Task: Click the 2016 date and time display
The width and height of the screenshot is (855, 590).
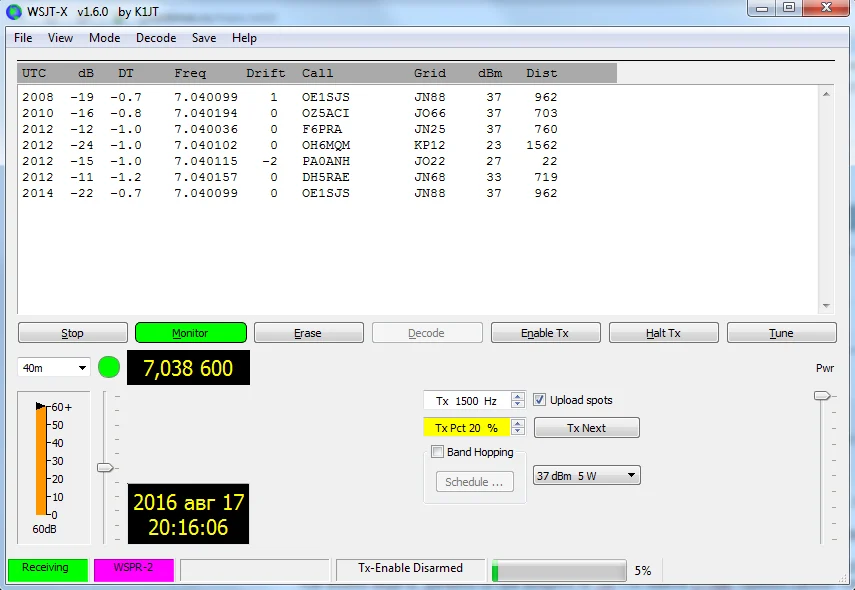Action: pos(188,514)
